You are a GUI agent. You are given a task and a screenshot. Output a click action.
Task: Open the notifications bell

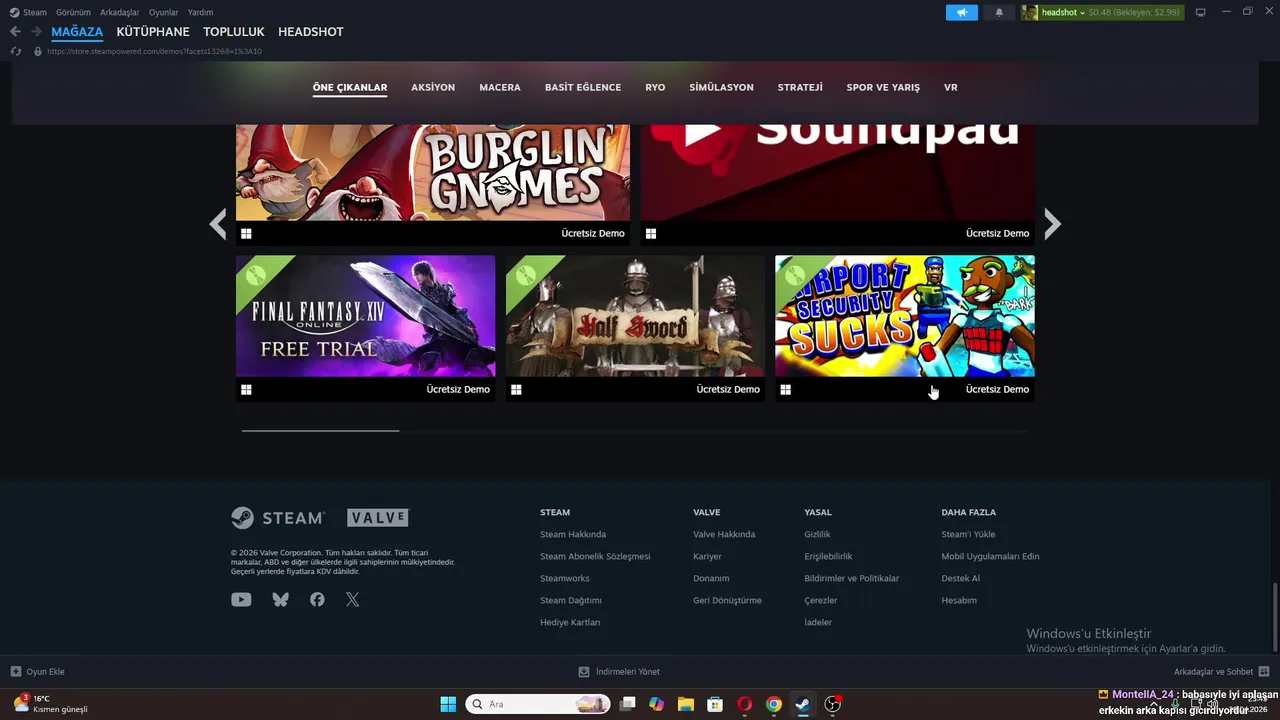pyautogui.click(x=999, y=12)
